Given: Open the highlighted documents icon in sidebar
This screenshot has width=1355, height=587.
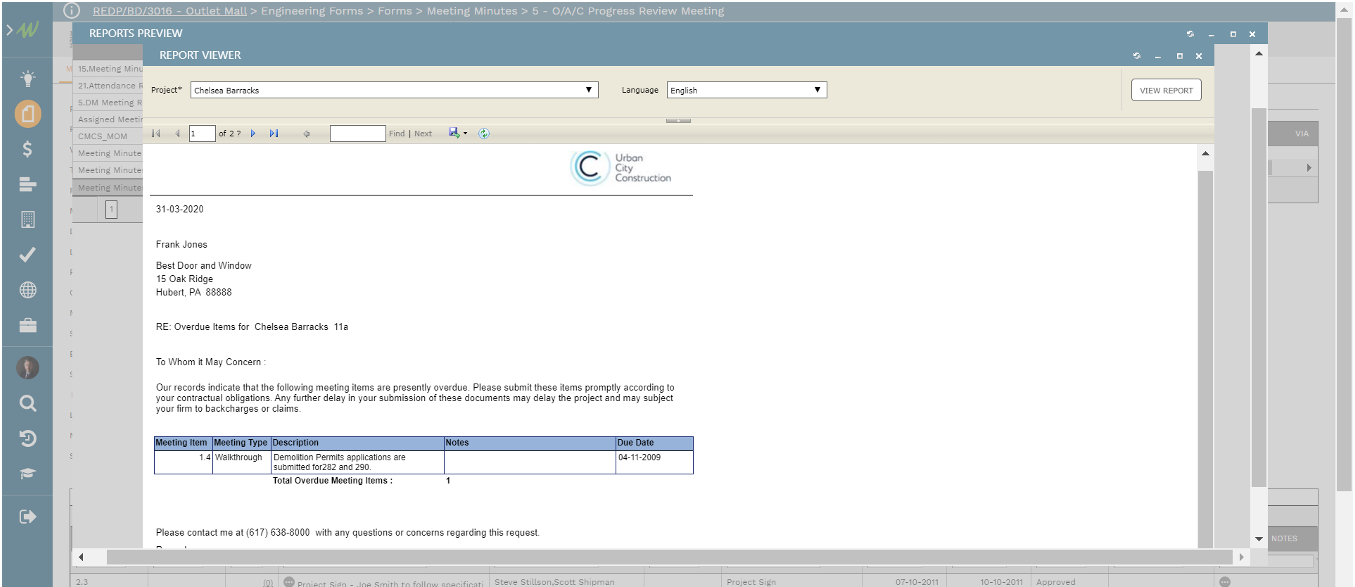Looking at the screenshot, I should pyautogui.click(x=28, y=114).
